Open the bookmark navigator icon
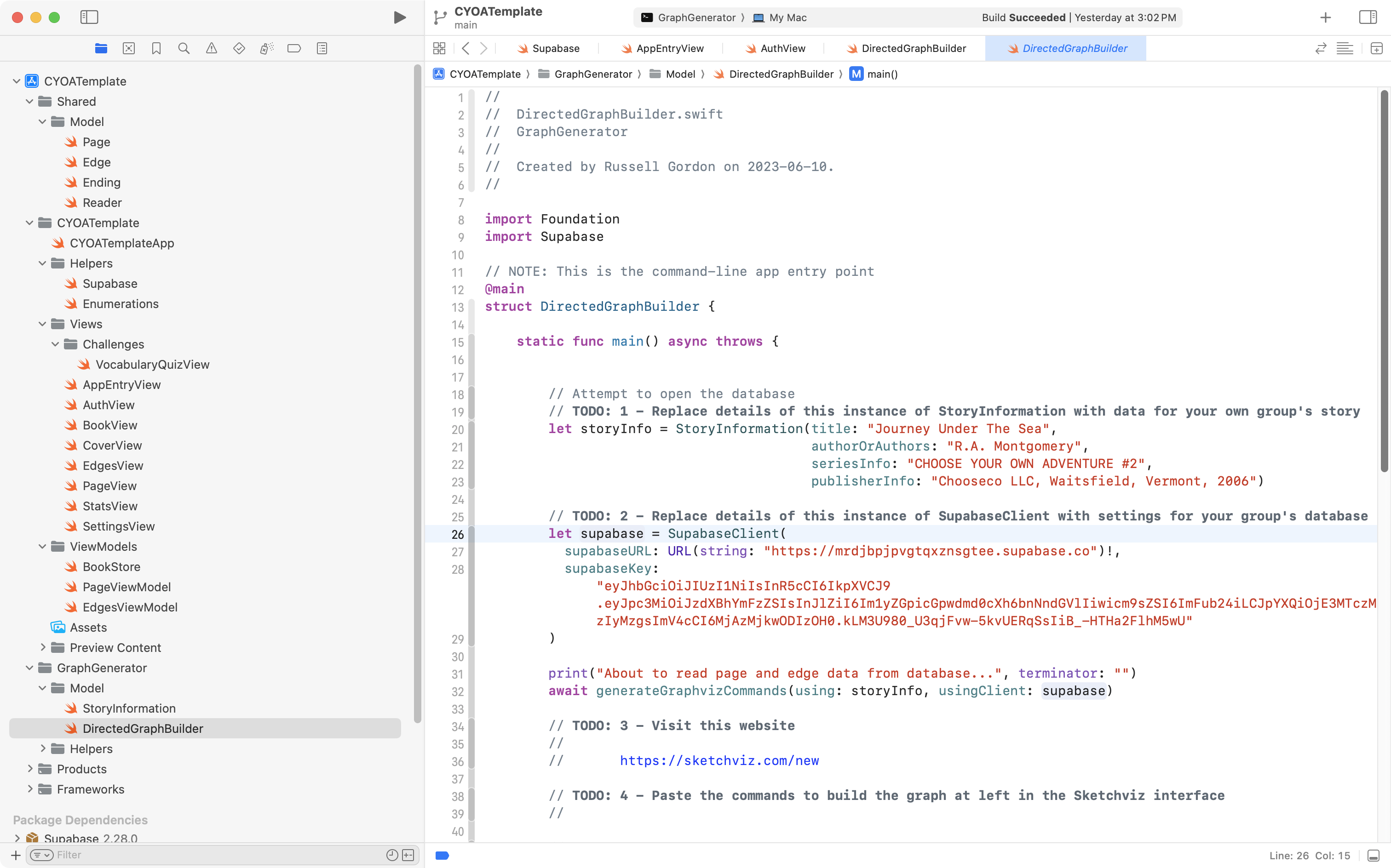 [156, 48]
